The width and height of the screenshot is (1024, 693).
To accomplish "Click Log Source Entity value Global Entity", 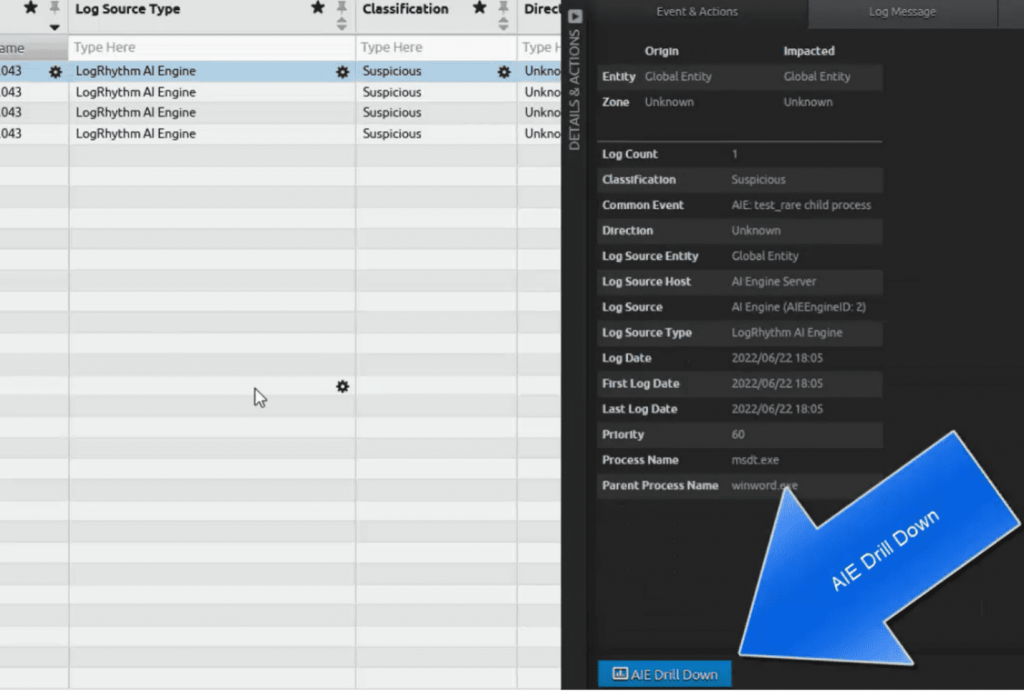I will tap(765, 256).
